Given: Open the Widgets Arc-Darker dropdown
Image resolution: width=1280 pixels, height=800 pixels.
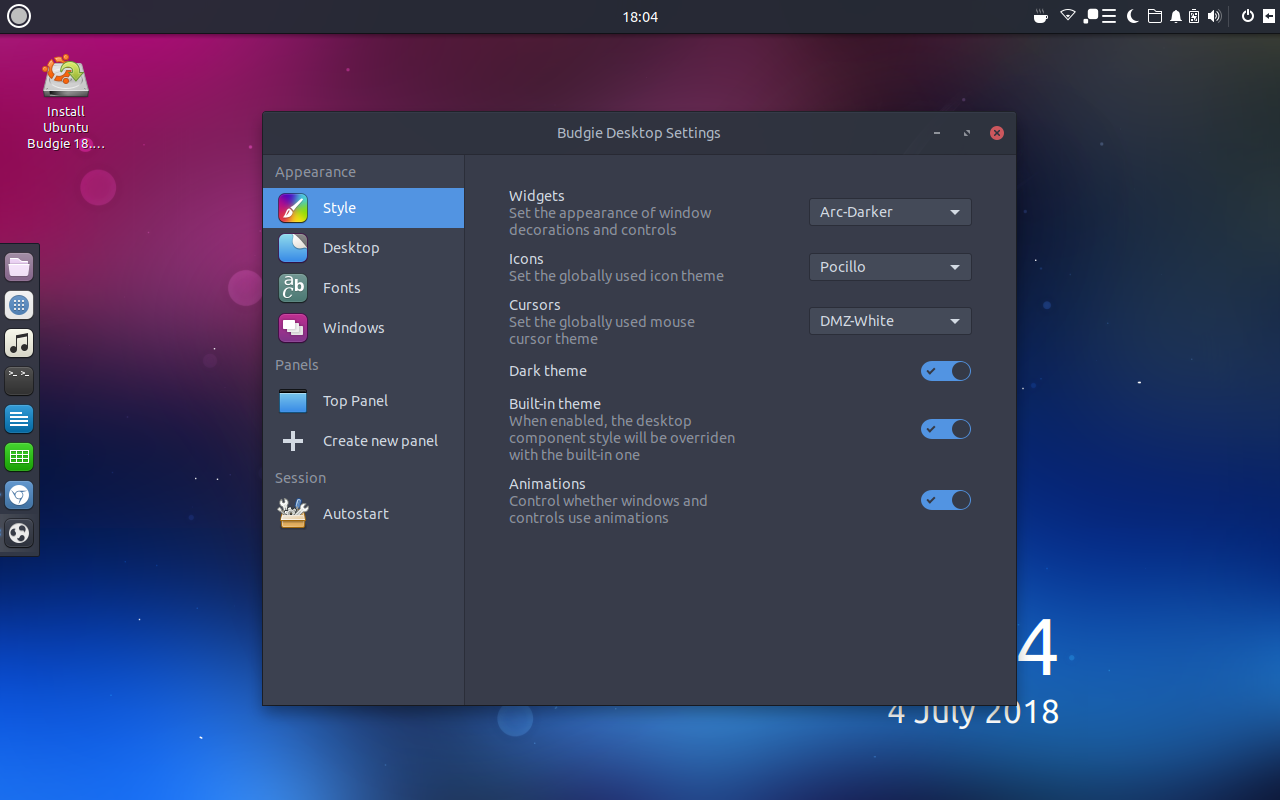Looking at the screenshot, I should click(890, 212).
